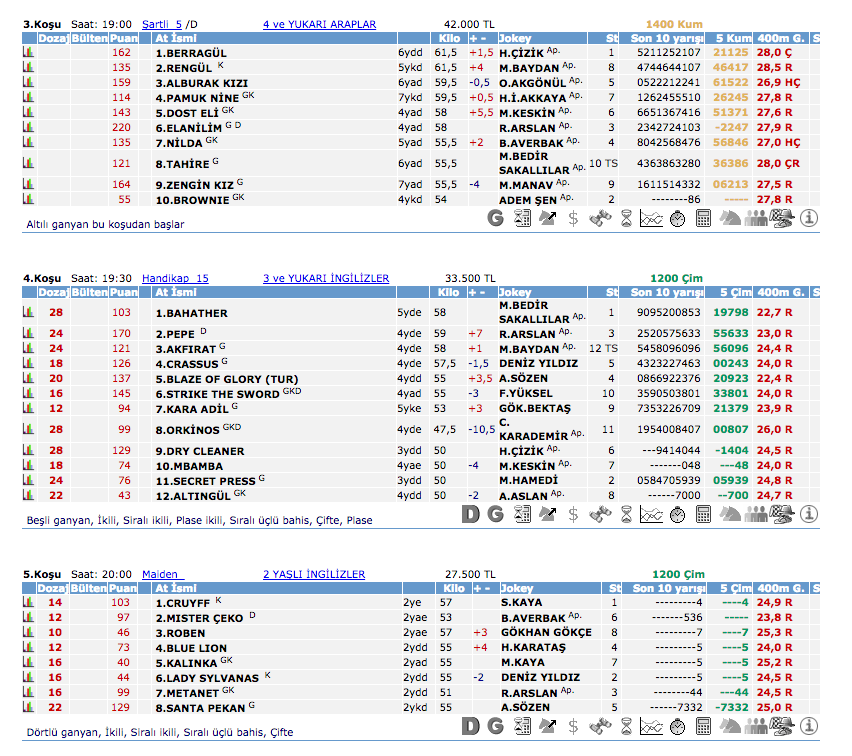
Task: Open the Şartli 5 link in race 3
Action: tap(162, 23)
